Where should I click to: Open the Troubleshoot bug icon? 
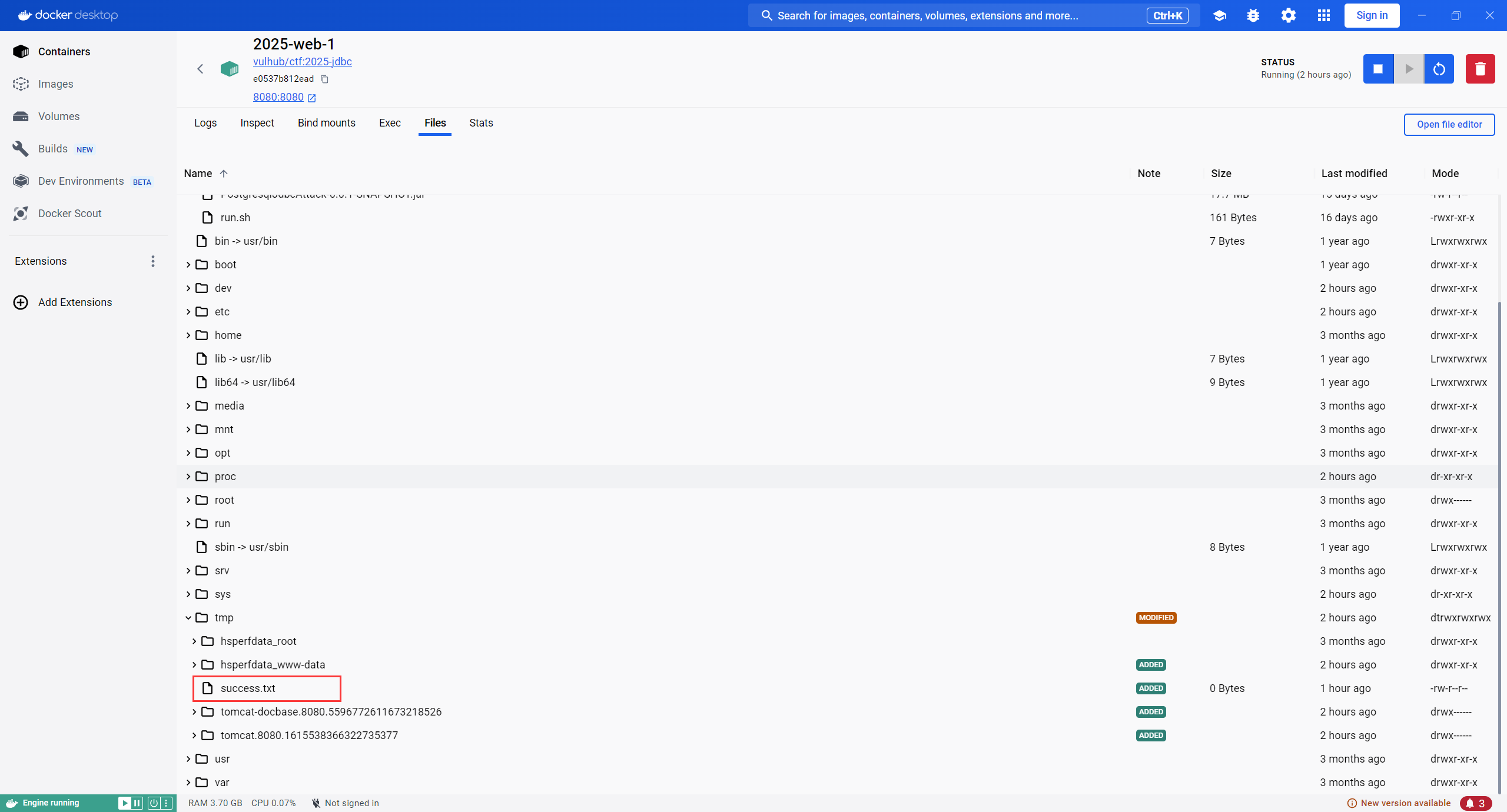[1253, 16]
